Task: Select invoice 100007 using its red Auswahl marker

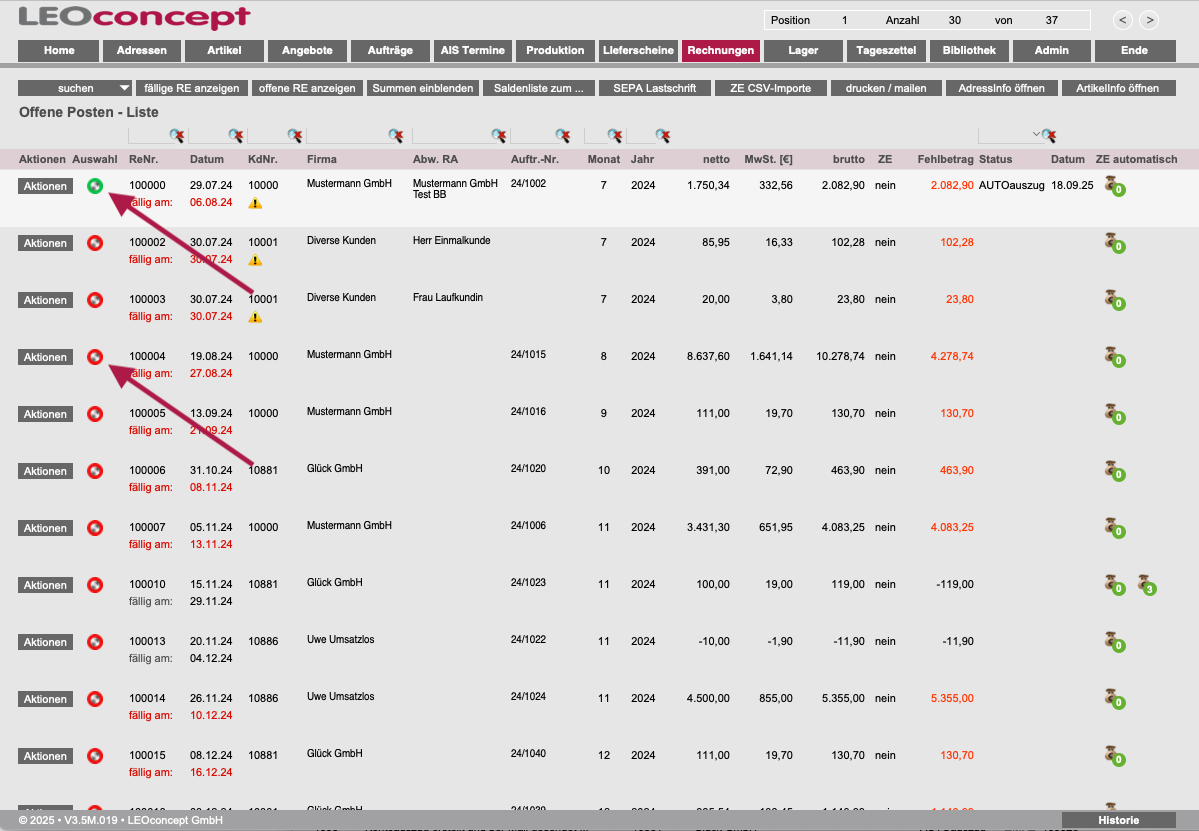Action: point(95,527)
